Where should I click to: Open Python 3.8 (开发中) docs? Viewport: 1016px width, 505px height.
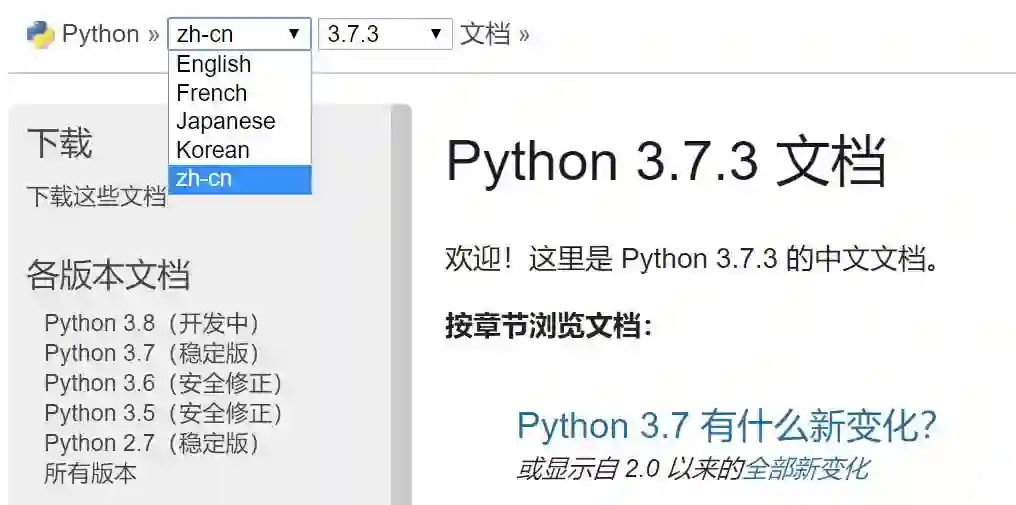click(x=152, y=324)
